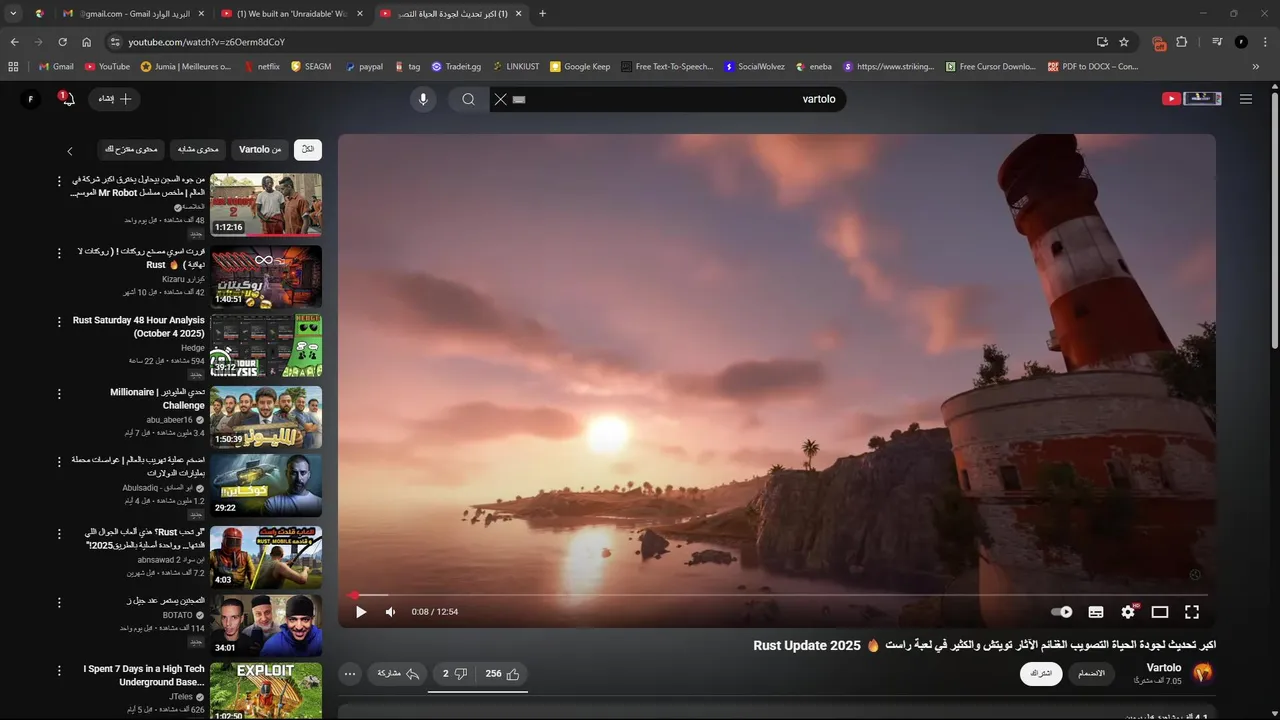1280x720 pixels.
Task: Subscribe with the اشتراك button
Action: 1041,674
